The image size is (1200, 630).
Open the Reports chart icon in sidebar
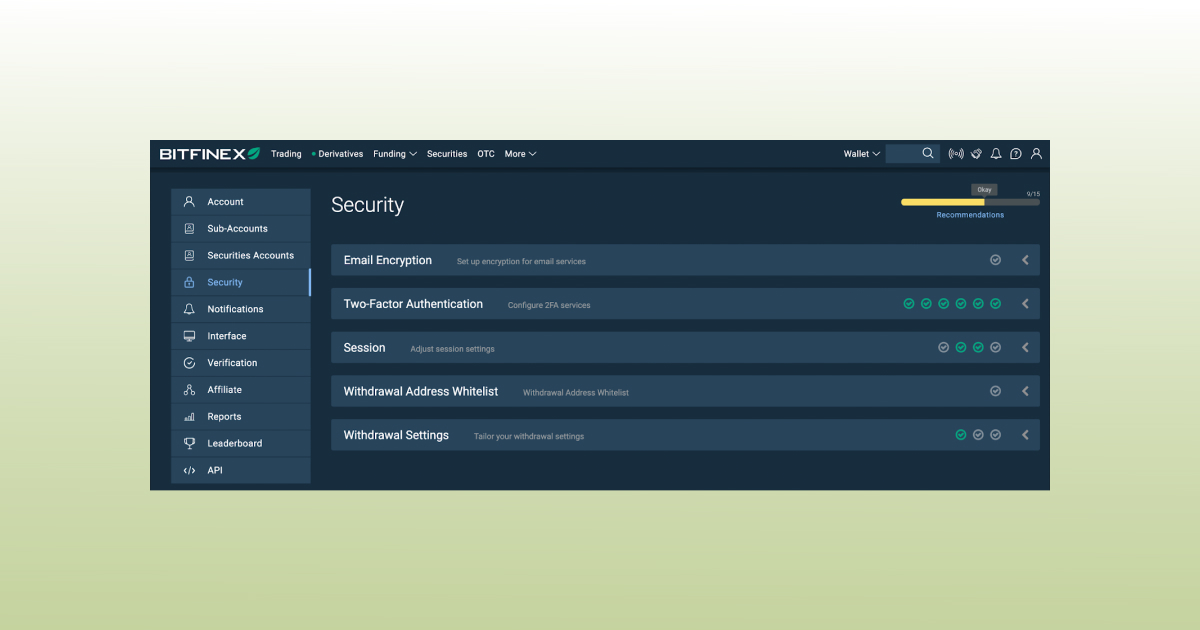189,416
